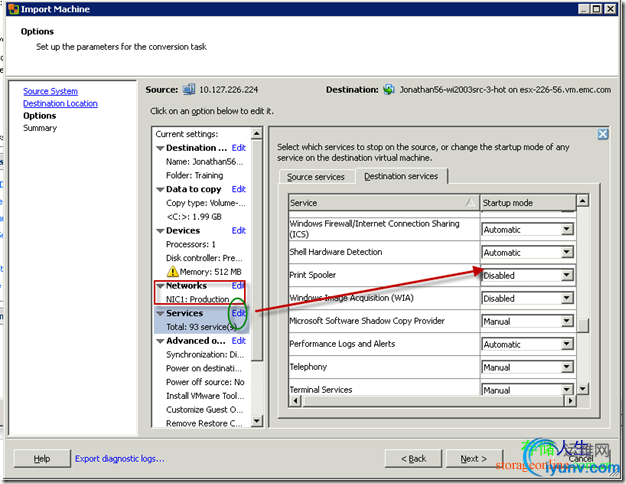Viewport: 626px width, 484px height.
Task: Click the destination VM icon beside Jonathan56
Action: click(x=389, y=89)
